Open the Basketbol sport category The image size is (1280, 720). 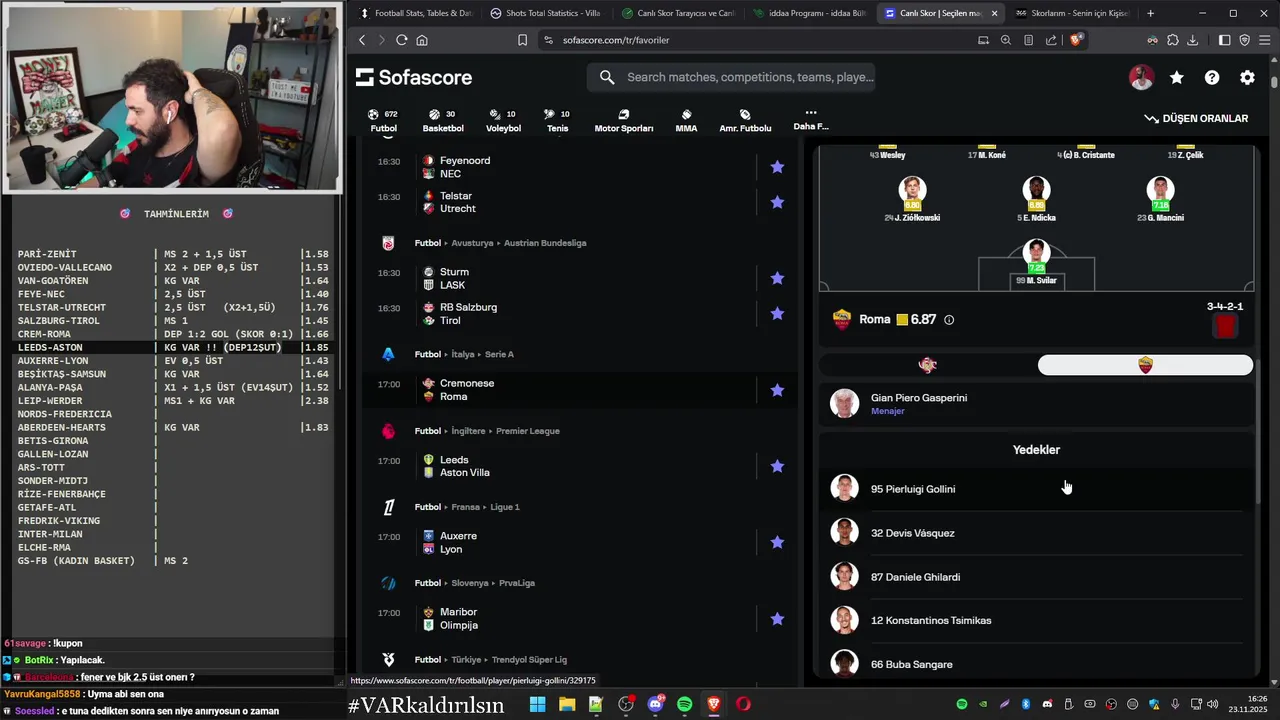(442, 120)
